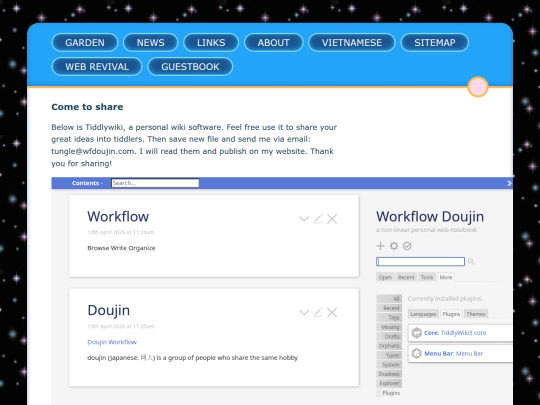The height and width of the screenshot is (405, 540).
Task: Open the GUESTBOOK page
Action: click(190, 66)
